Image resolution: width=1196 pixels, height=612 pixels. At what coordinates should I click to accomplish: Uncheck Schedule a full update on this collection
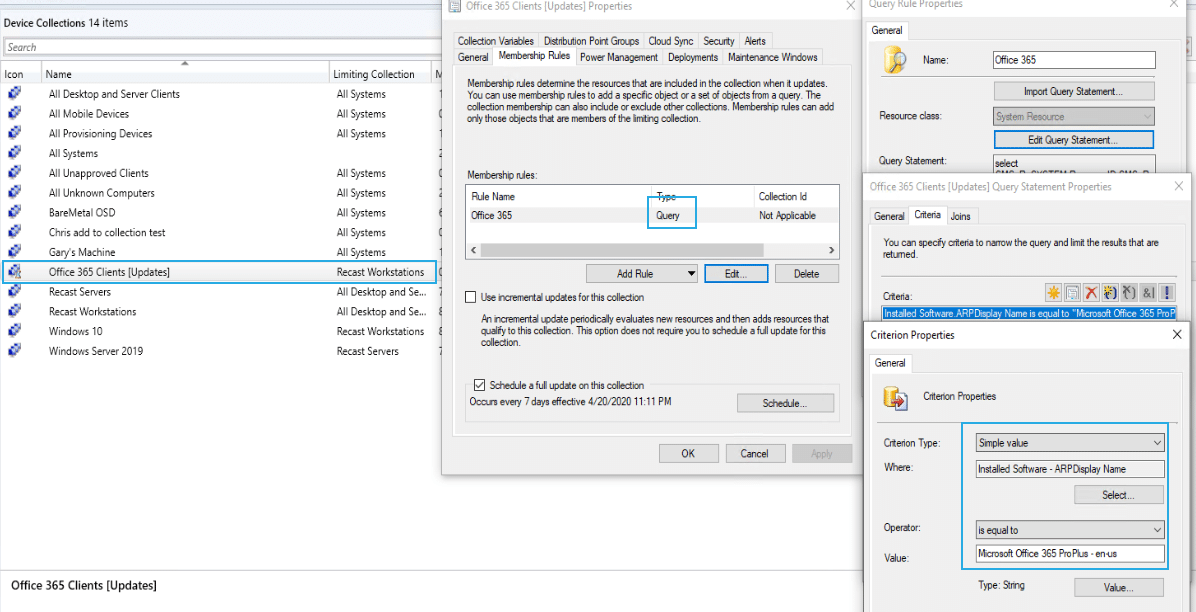click(479, 385)
